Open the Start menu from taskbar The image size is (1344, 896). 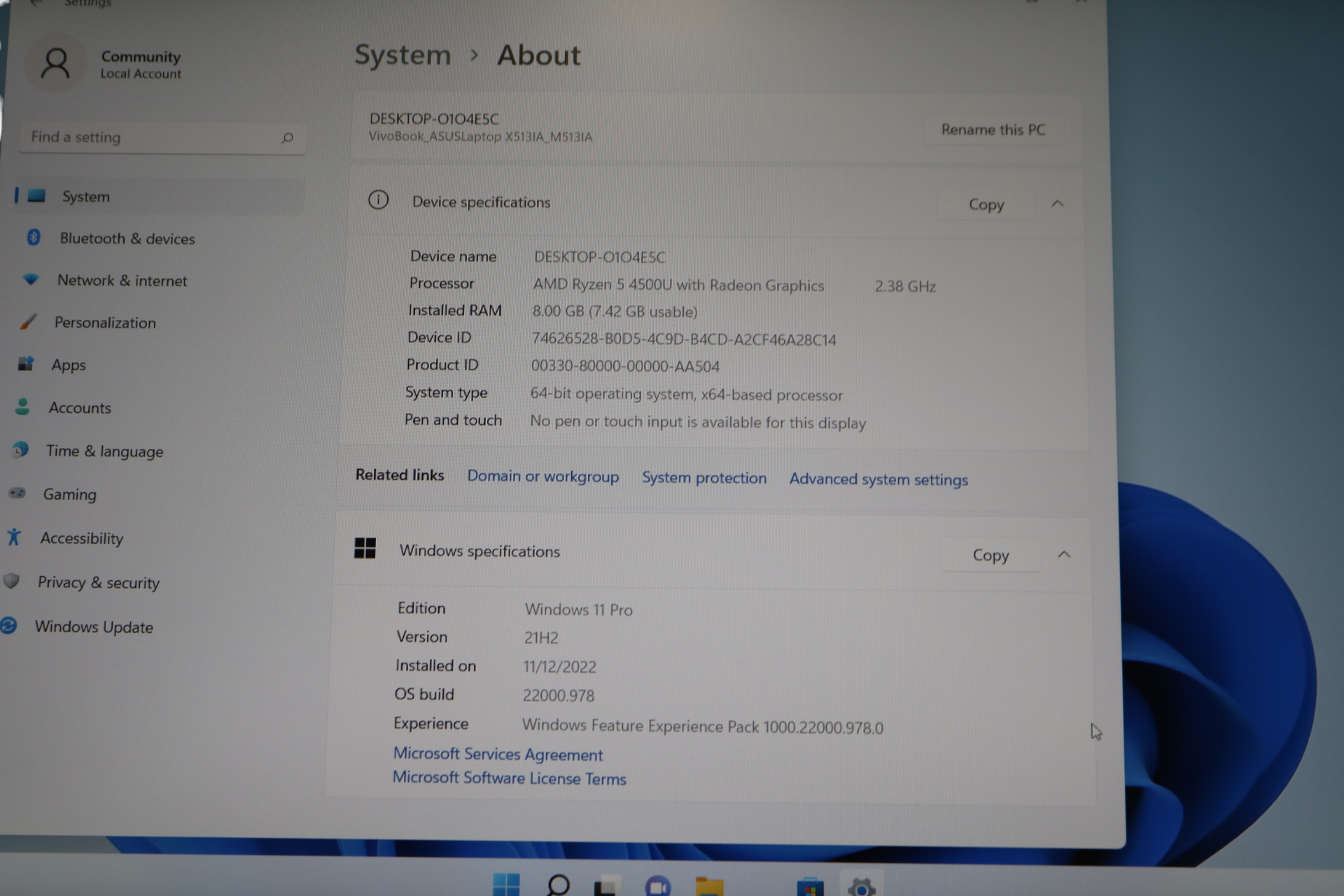506,885
